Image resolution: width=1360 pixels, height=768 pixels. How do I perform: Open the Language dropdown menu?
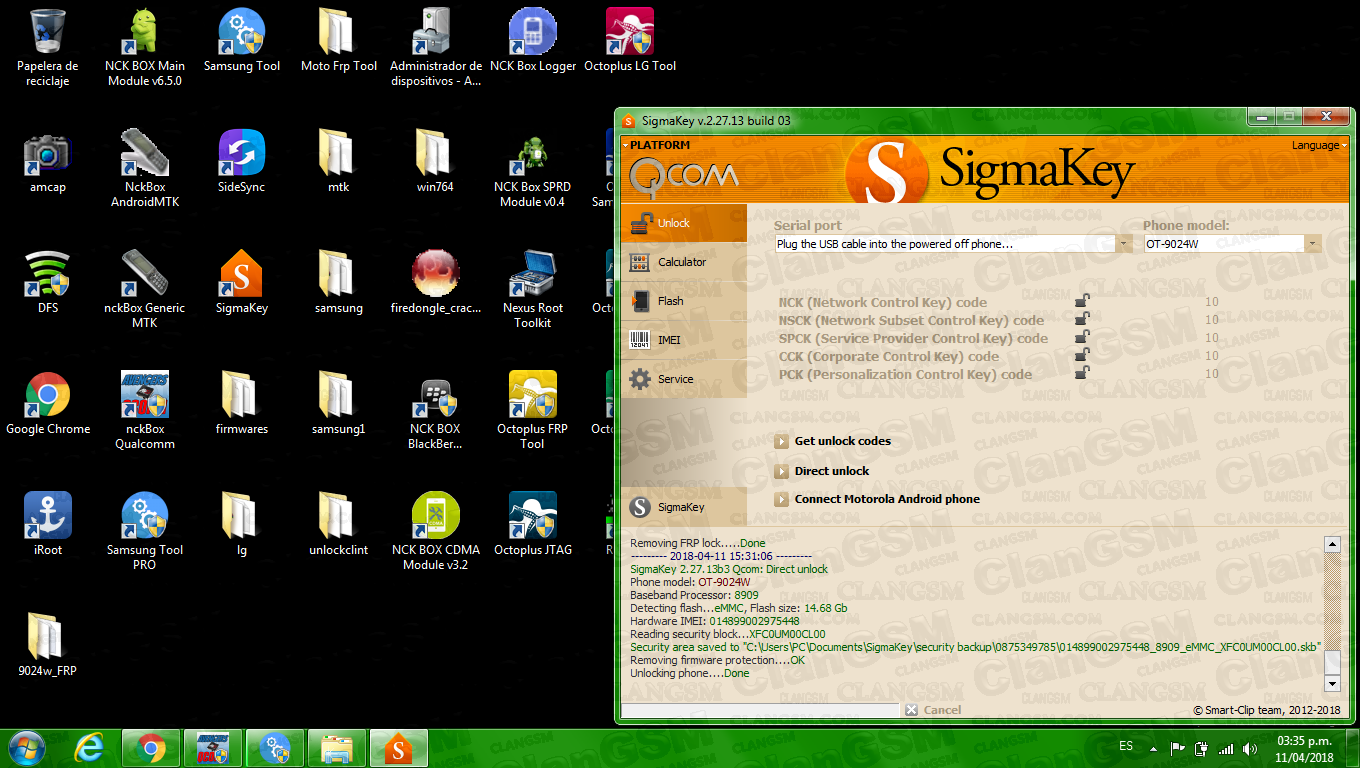click(1319, 145)
